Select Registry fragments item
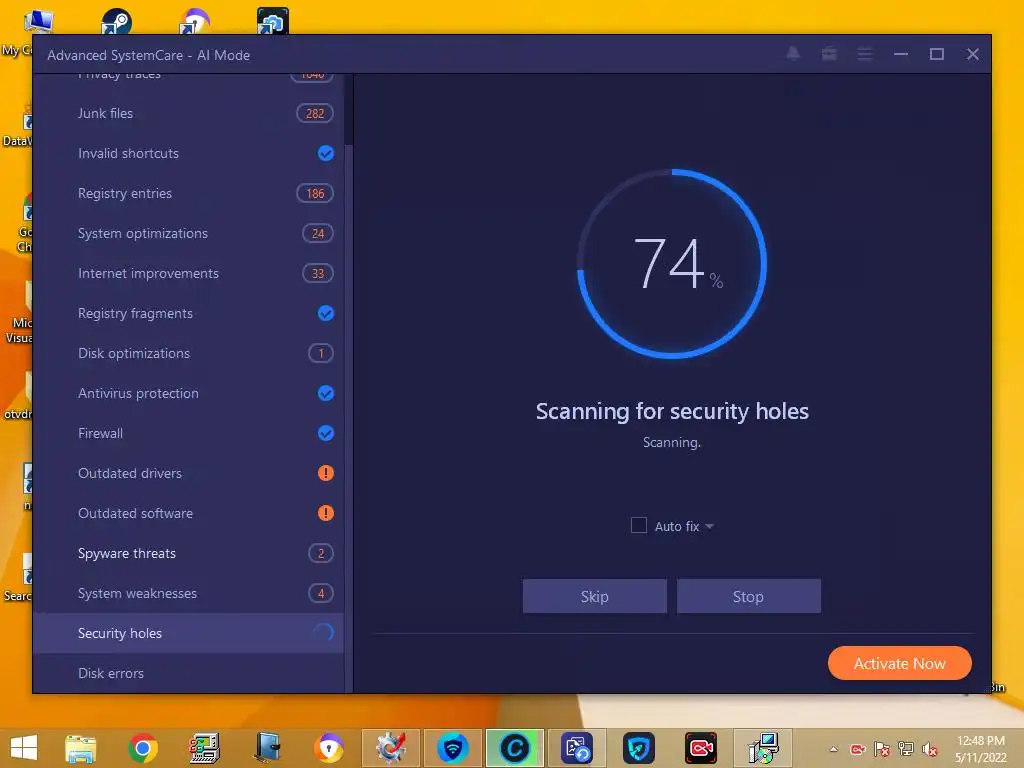This screenshot has width=1024, height=768. [x=188, y=313]
